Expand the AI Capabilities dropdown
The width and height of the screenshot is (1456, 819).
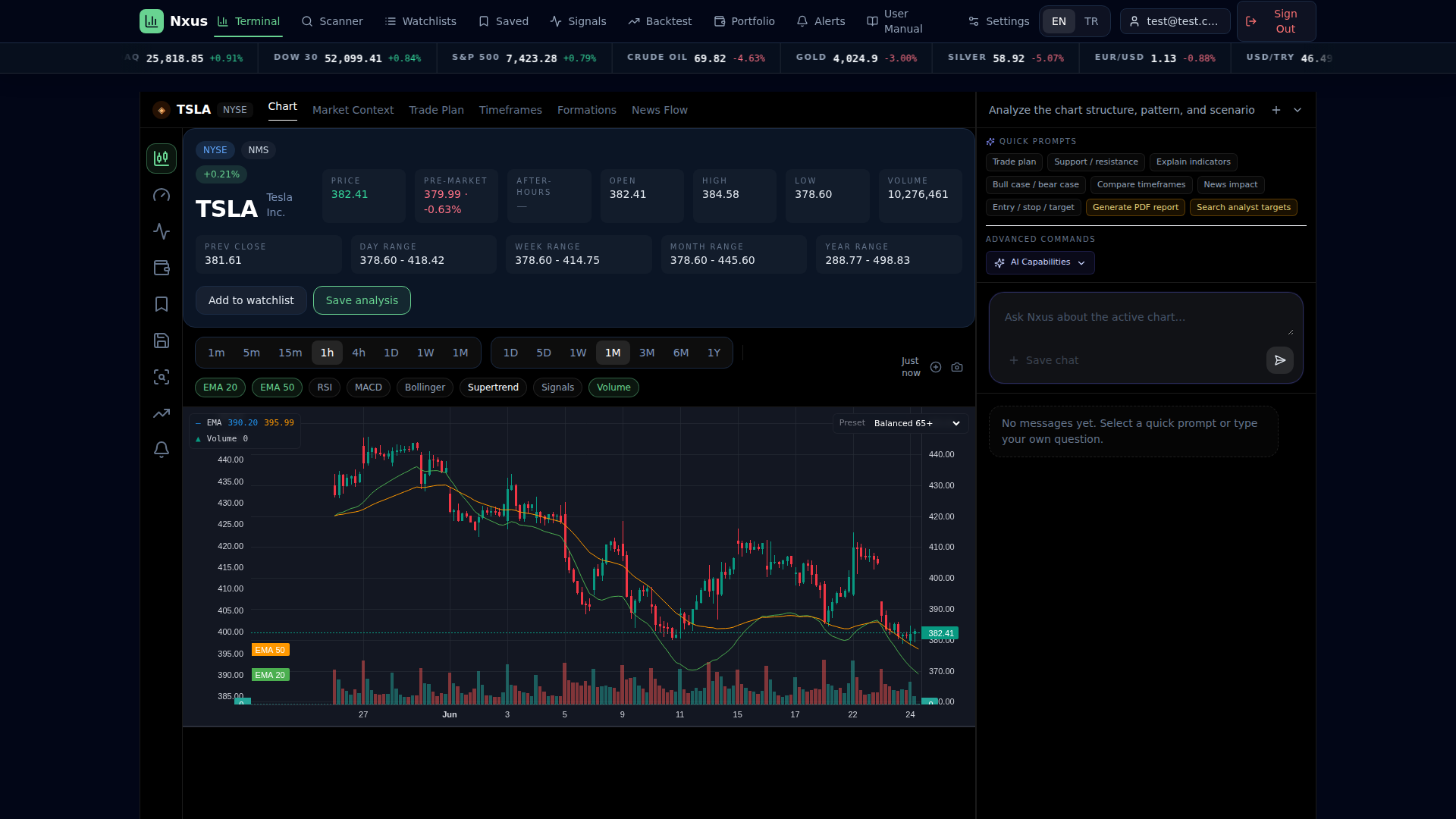click(1040, 262)
